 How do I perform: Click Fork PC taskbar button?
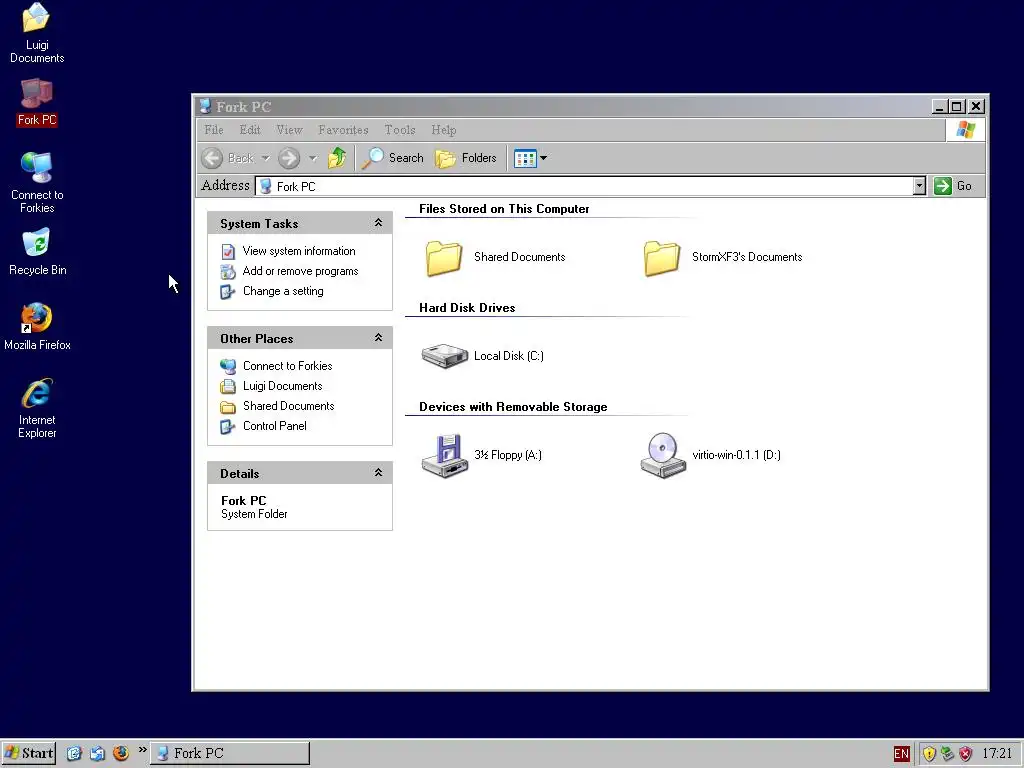point(230,754)
